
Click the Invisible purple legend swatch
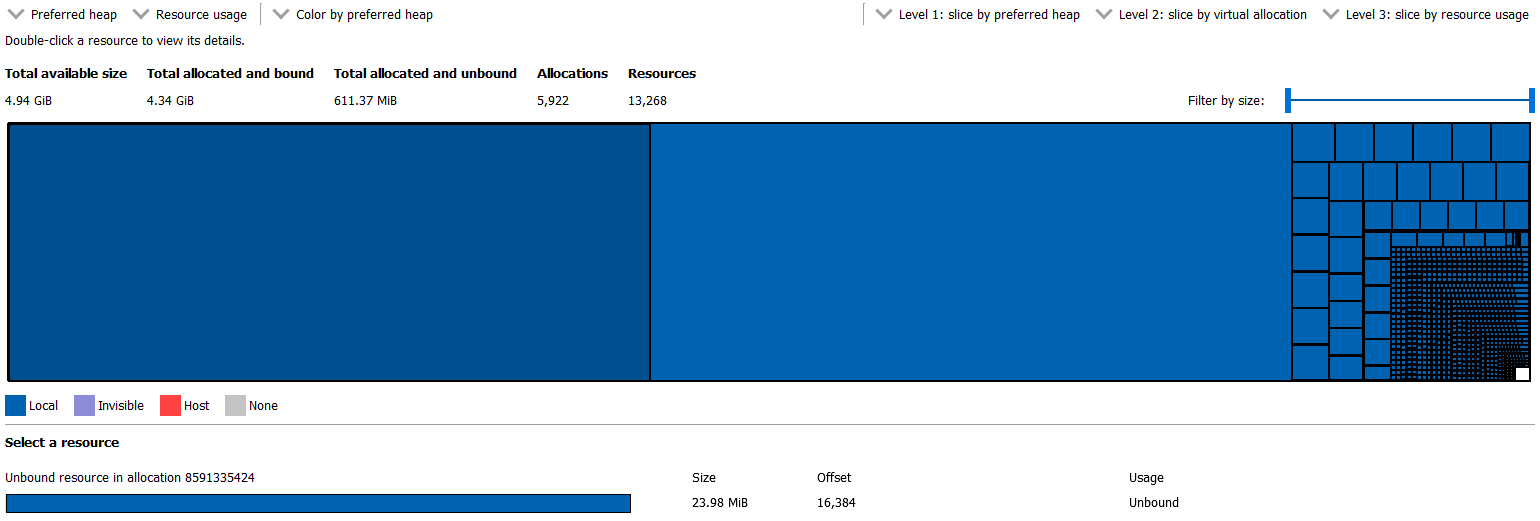coord(84,405)
